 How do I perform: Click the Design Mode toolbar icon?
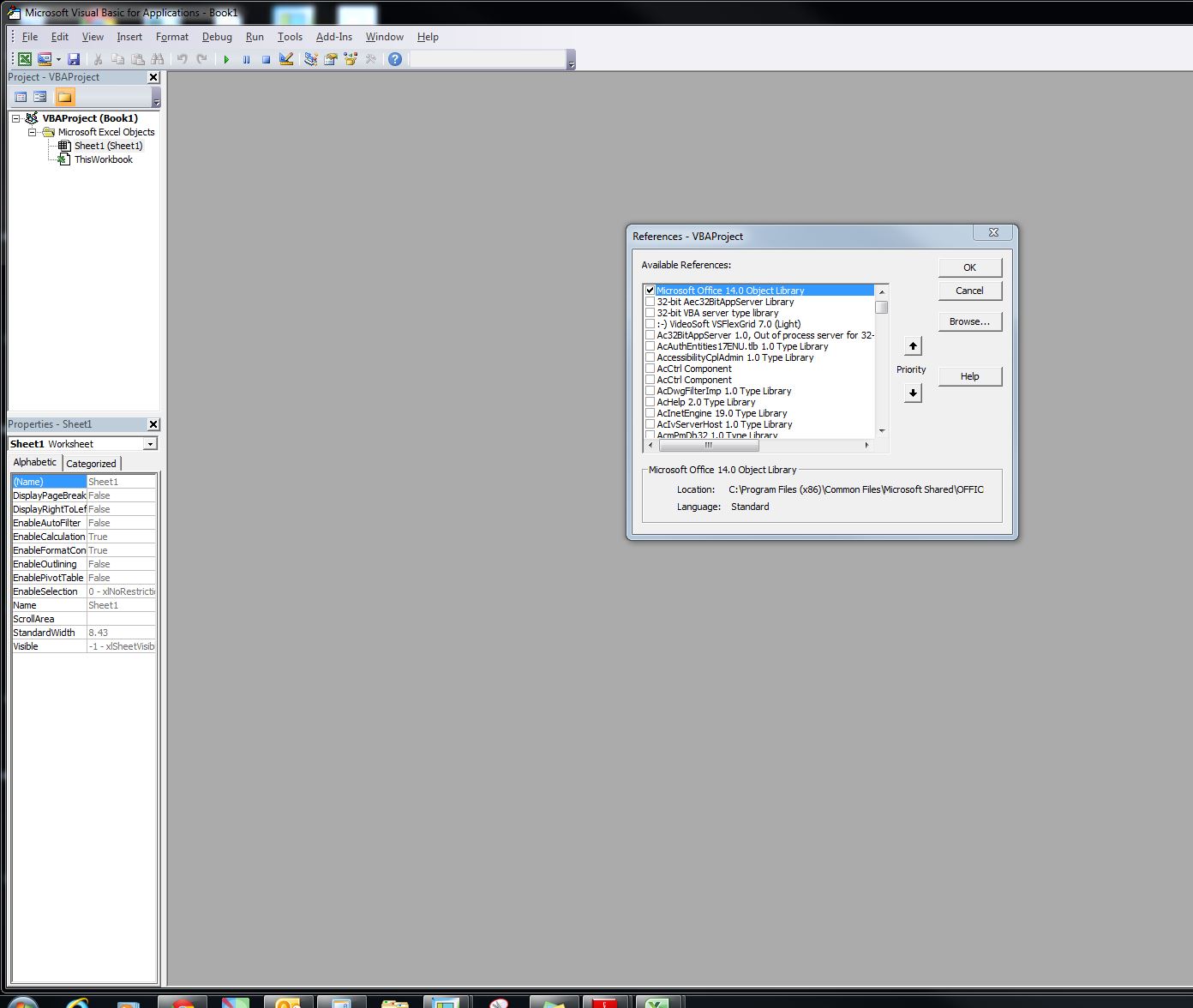pos(286,59)
